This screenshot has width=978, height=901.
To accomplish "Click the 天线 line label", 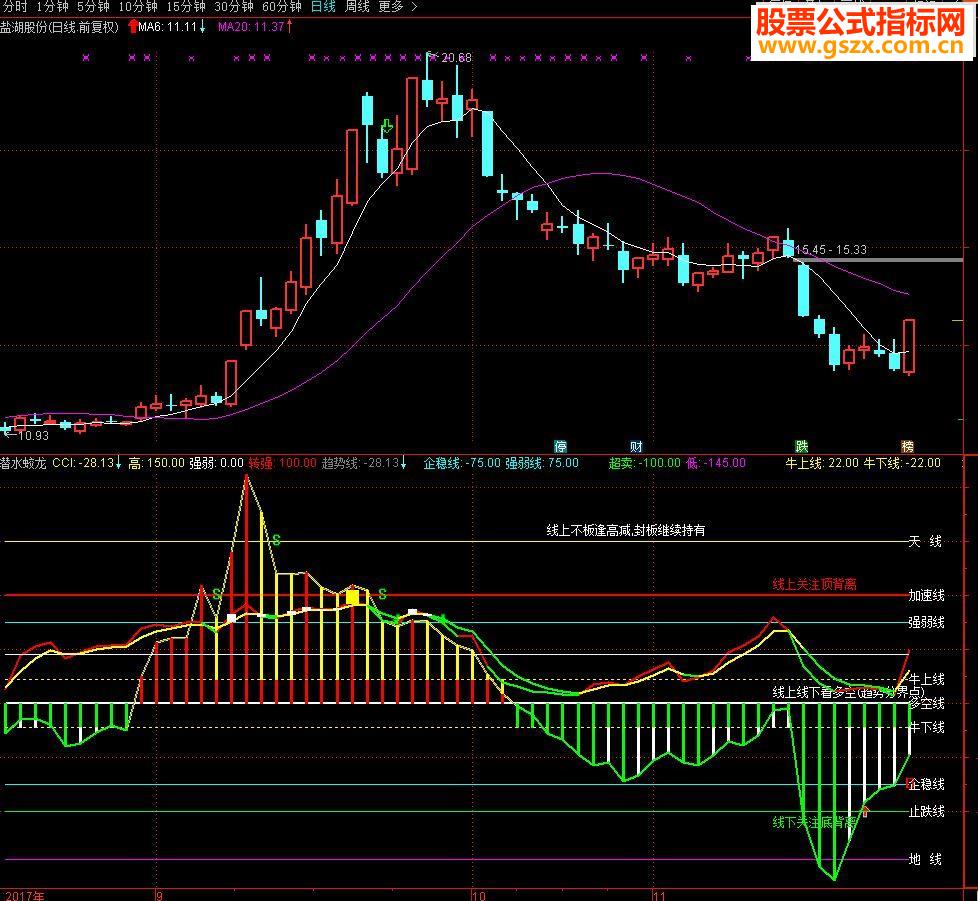I will (x=925, y=541).
